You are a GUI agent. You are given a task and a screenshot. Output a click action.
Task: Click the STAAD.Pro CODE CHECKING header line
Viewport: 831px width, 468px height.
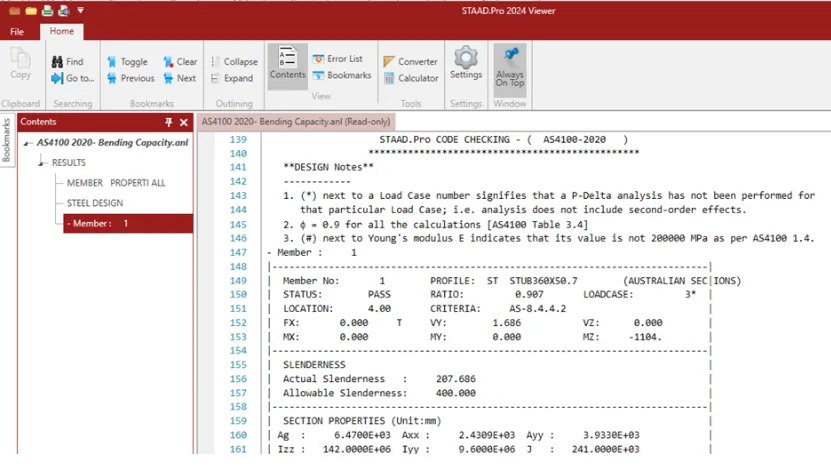pos(503,139)
